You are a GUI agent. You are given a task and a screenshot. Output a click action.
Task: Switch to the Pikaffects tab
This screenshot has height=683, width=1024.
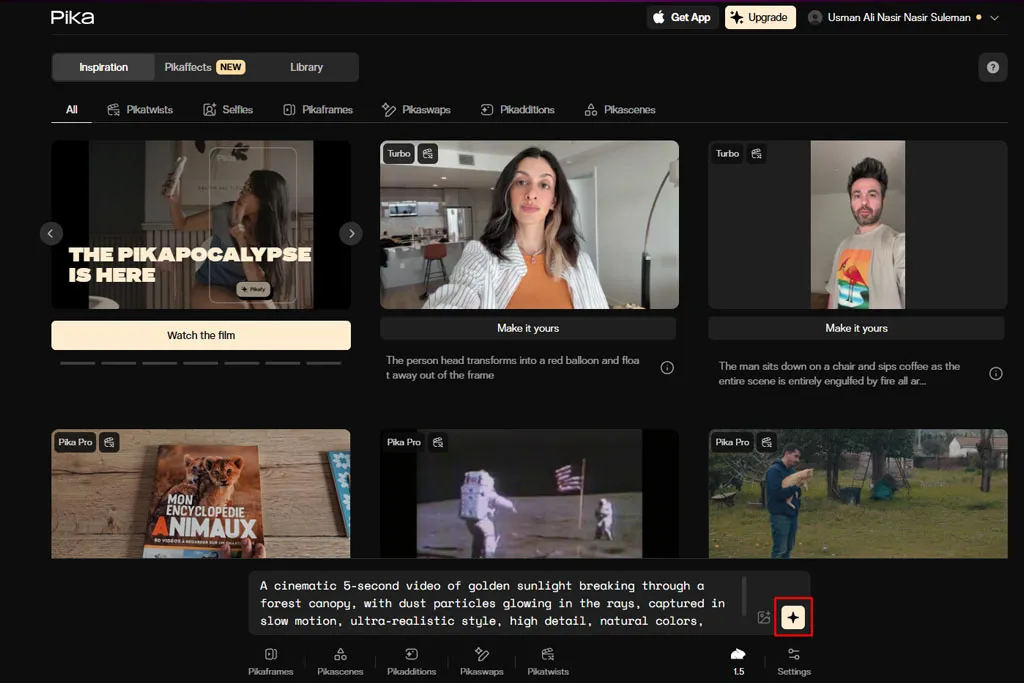pos(204,67)
